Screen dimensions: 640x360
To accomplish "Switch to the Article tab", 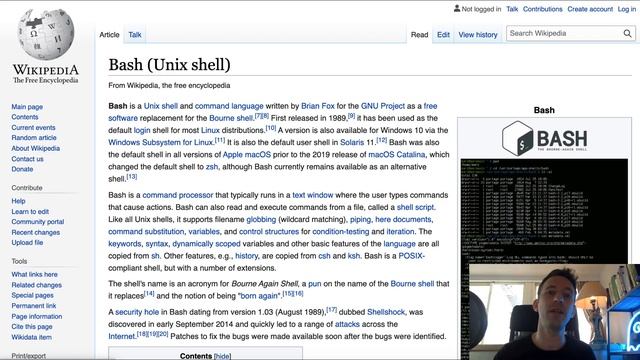I will point(109,35).
